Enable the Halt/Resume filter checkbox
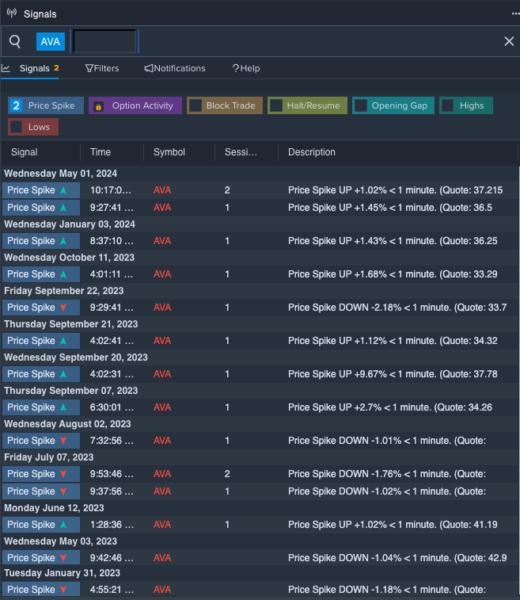This screenshot has height=600, width=520. click(x=276, y=106)
